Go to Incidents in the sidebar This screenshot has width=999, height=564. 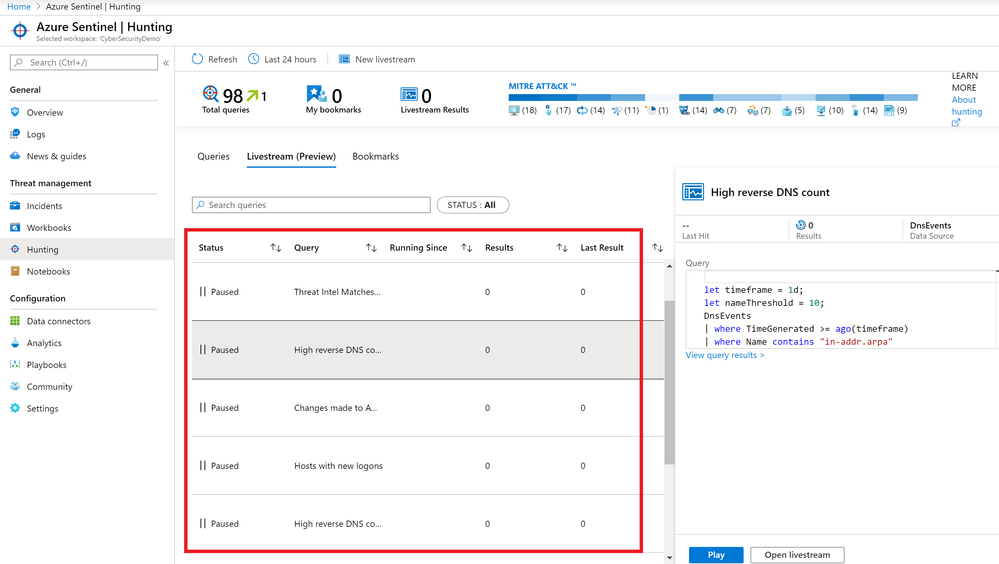pyautogui.click(x=44, y=206)
